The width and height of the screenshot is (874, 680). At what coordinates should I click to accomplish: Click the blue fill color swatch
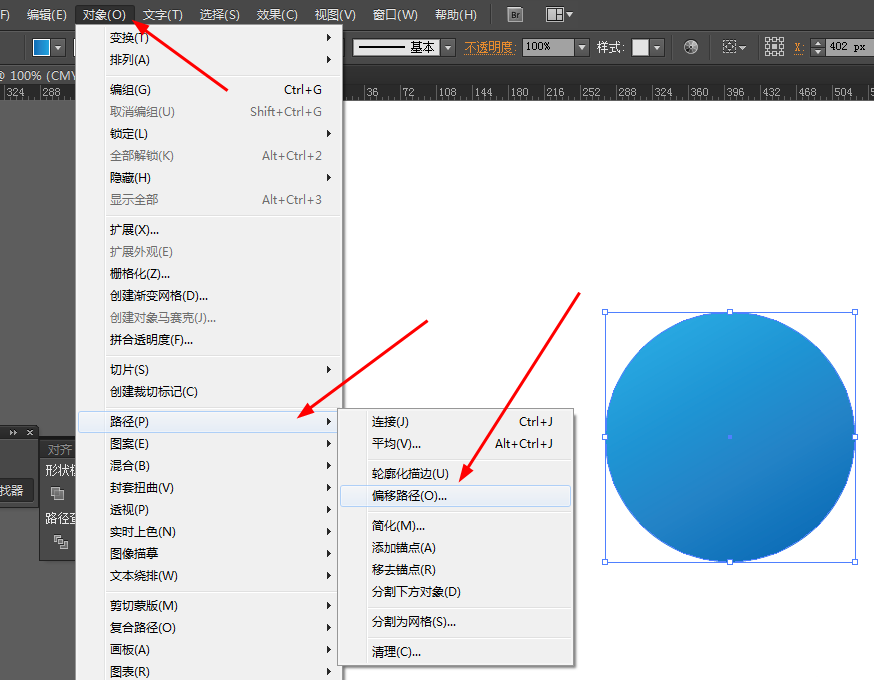click(41, 47)
